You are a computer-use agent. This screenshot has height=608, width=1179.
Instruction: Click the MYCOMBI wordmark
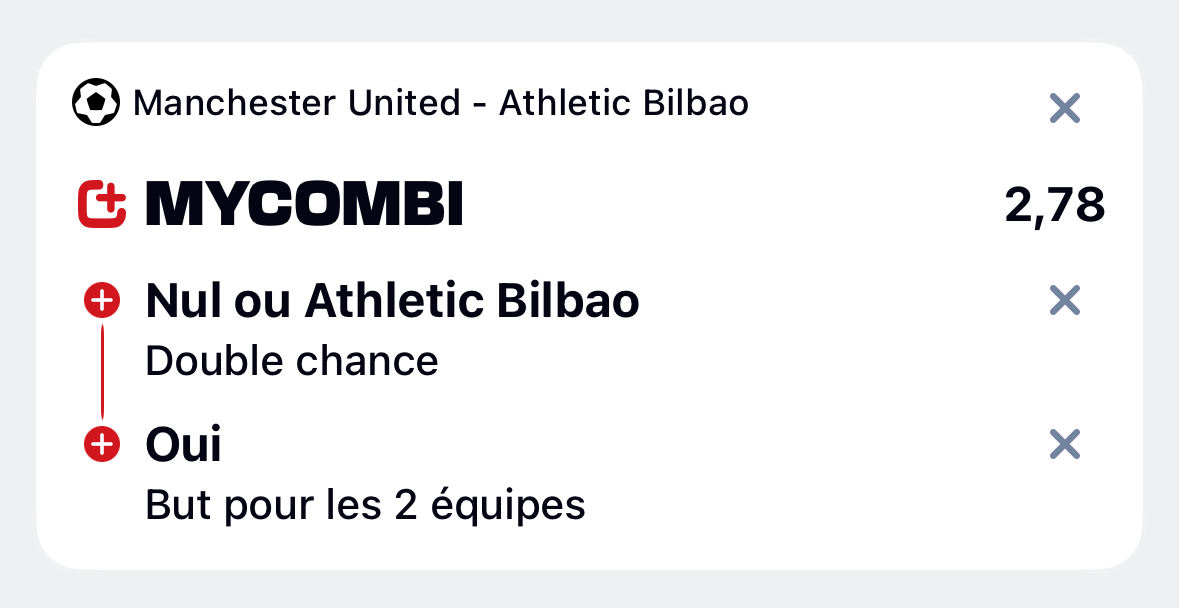pos(304,204)
